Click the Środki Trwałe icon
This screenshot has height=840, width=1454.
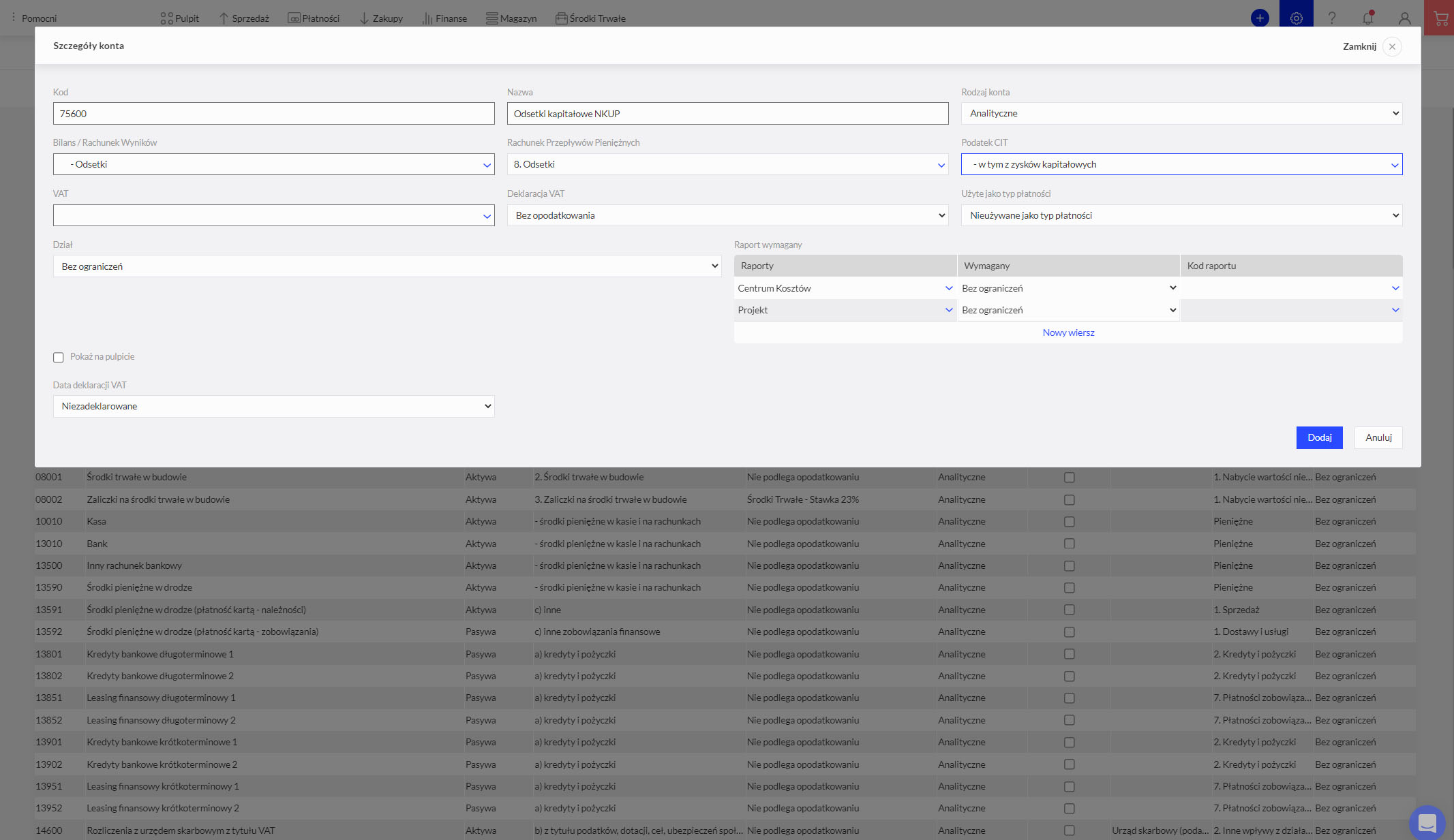pos(561,18)
